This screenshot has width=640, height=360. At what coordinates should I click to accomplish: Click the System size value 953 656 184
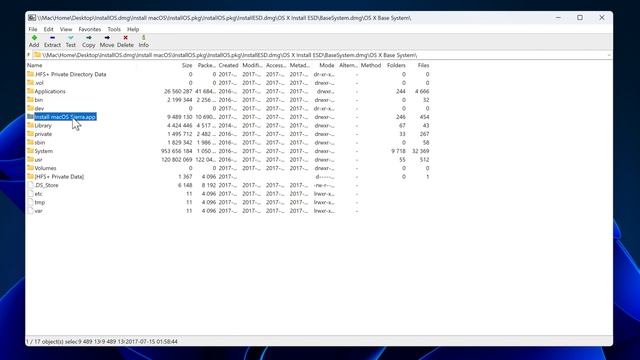(176, 151)
